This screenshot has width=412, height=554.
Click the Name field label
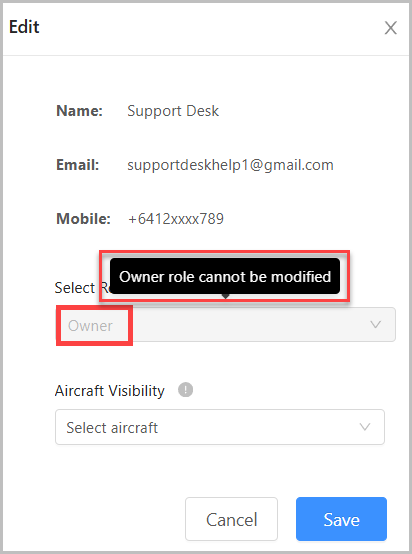[x=80, y=111]
